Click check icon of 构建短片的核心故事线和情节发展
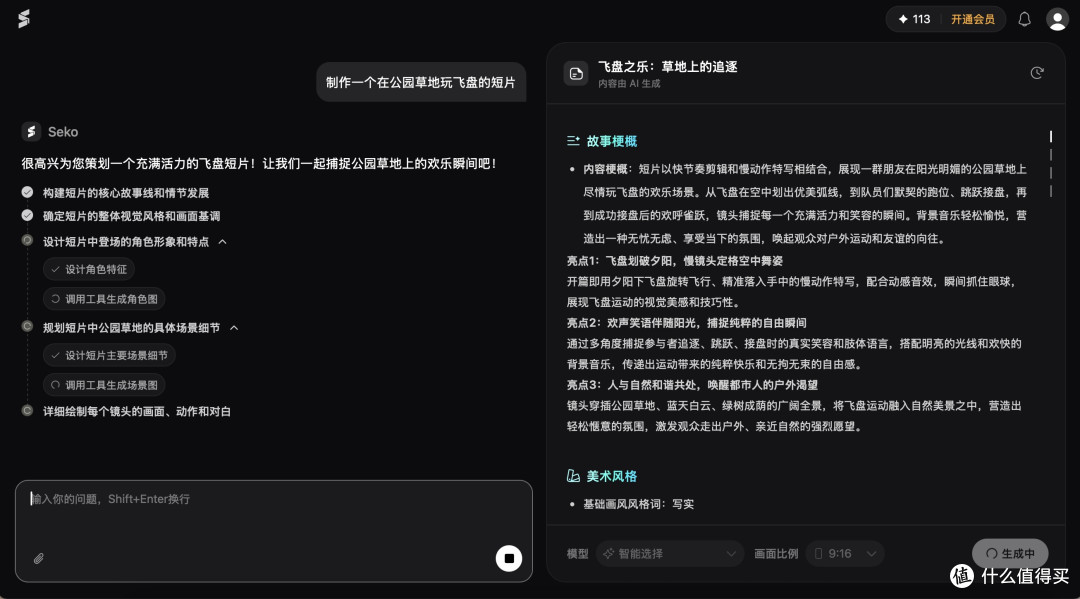 (x=28, y=192)
